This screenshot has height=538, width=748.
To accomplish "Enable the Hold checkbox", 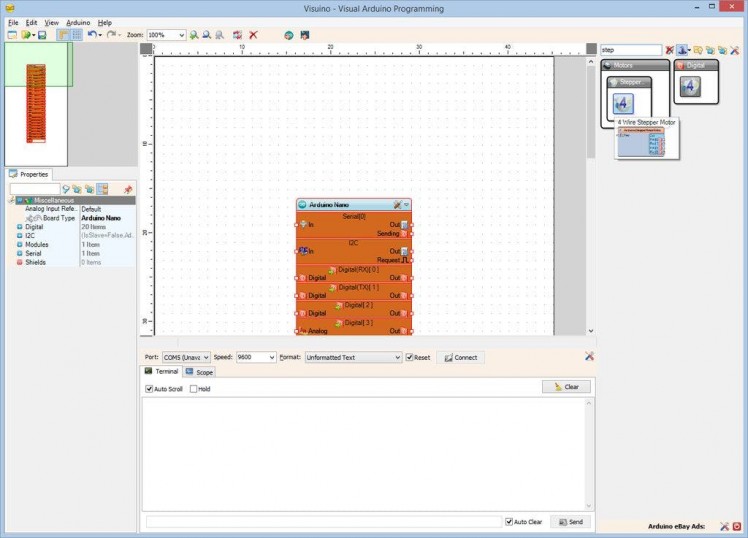I will point(194,389).
